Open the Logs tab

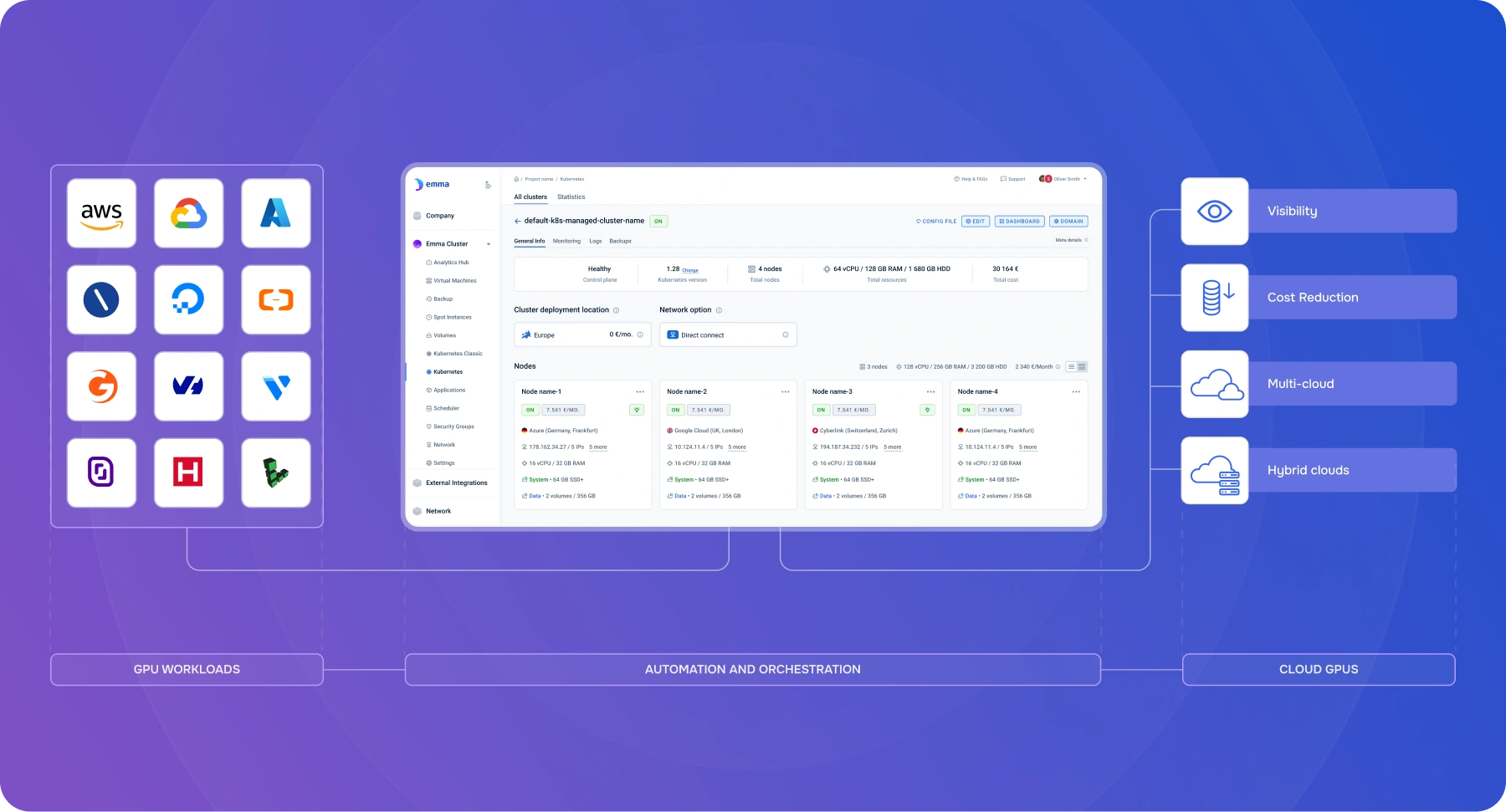[596, 241]
